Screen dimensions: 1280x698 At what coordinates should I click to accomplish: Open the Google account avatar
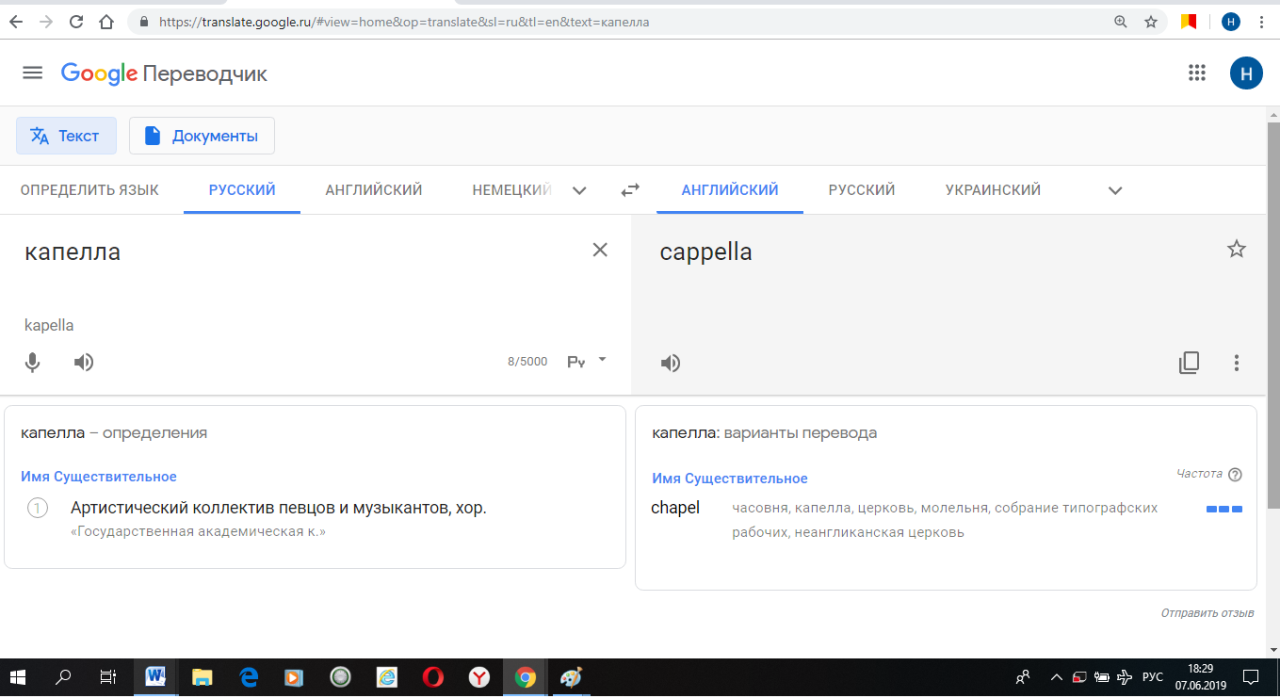(1246, 73)
